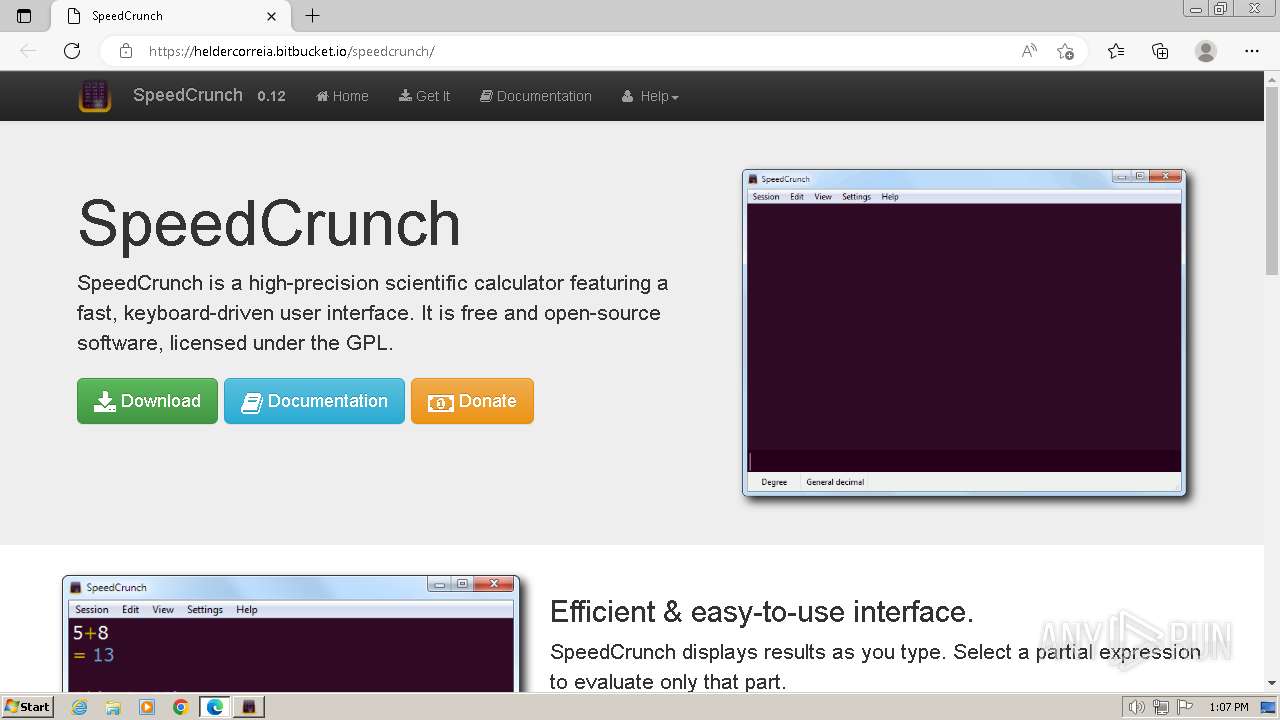Open the Windows Start button
This screenshot has width=1280, height=720.
pos(27,706)
